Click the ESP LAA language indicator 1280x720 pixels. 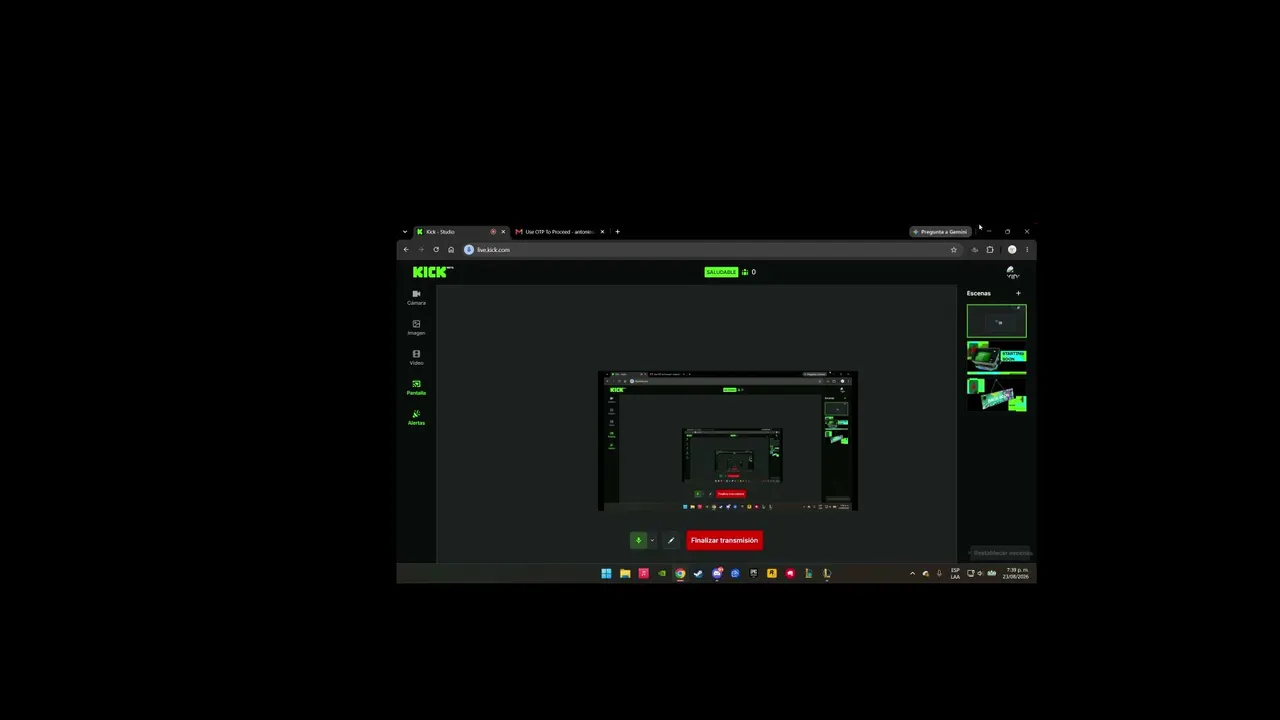(x=955, y=574)
